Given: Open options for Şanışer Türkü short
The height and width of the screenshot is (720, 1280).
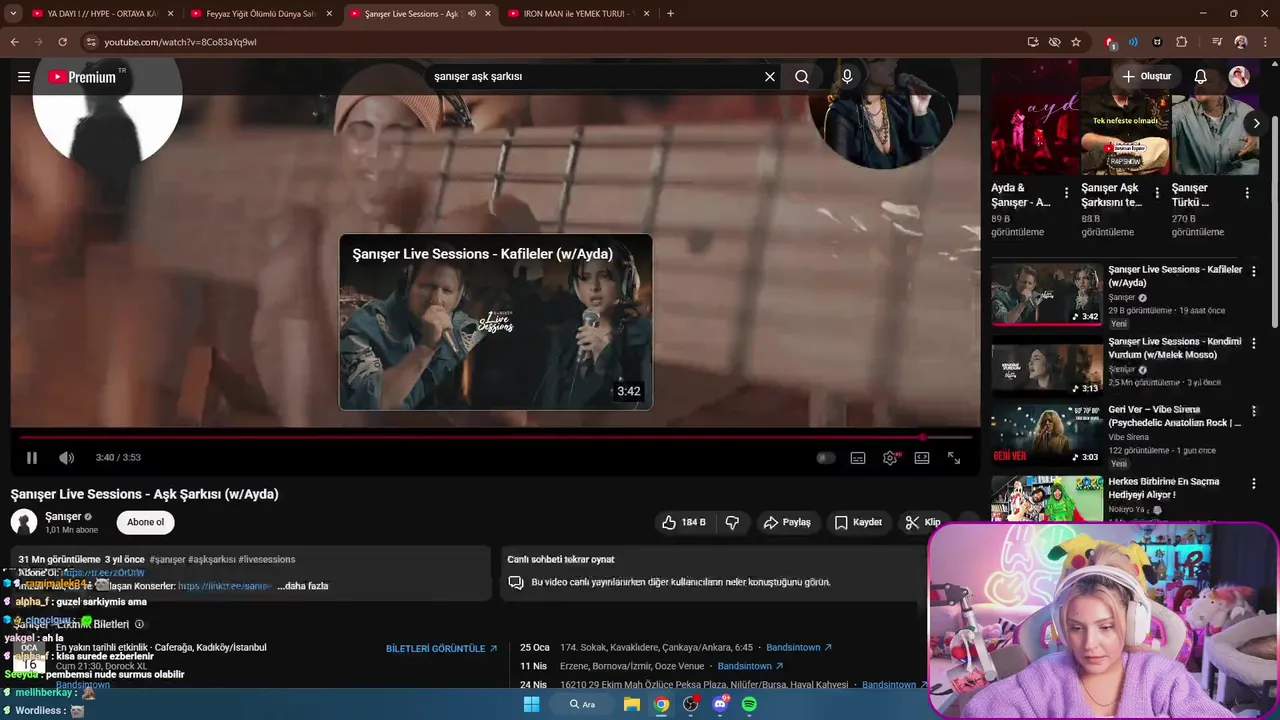Looking at the screenshot, I should point(1247,193).
